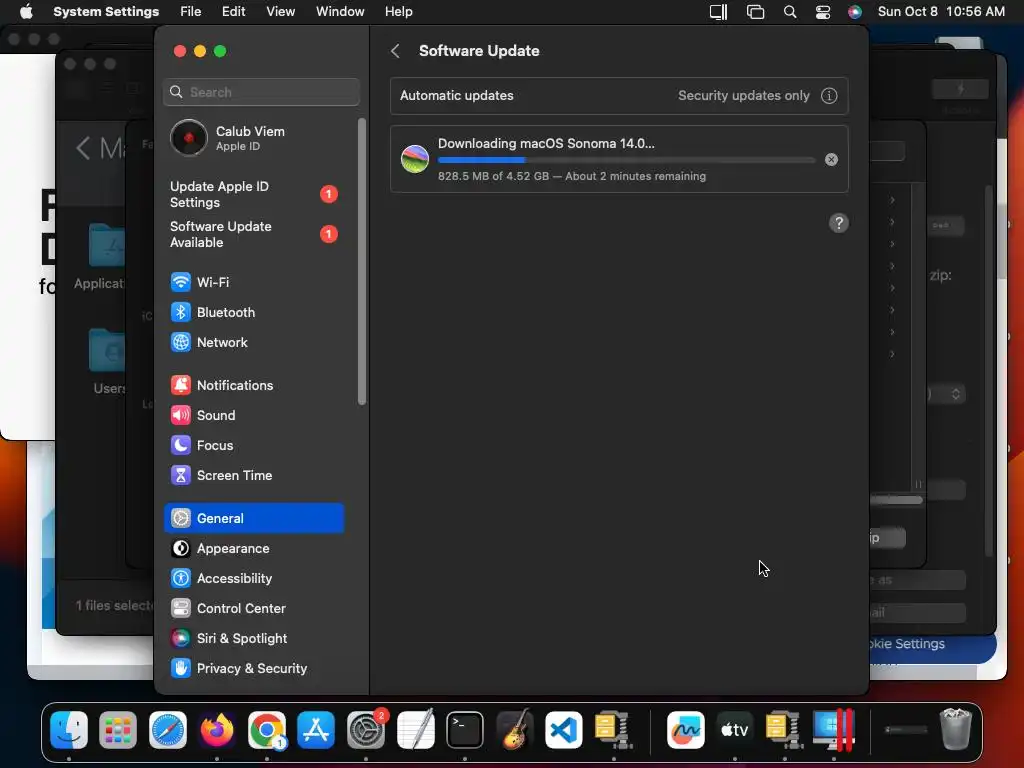The height and width of the screenshot is (768, 1024).
Task: Select Sound settings item
Action: pos(253,415)
